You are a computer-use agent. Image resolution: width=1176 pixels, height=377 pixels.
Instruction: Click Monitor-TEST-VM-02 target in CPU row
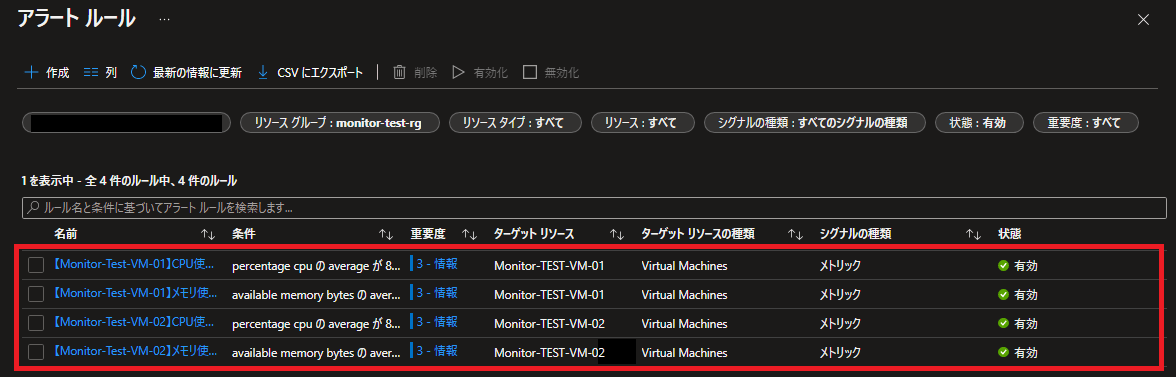point(549,324)
